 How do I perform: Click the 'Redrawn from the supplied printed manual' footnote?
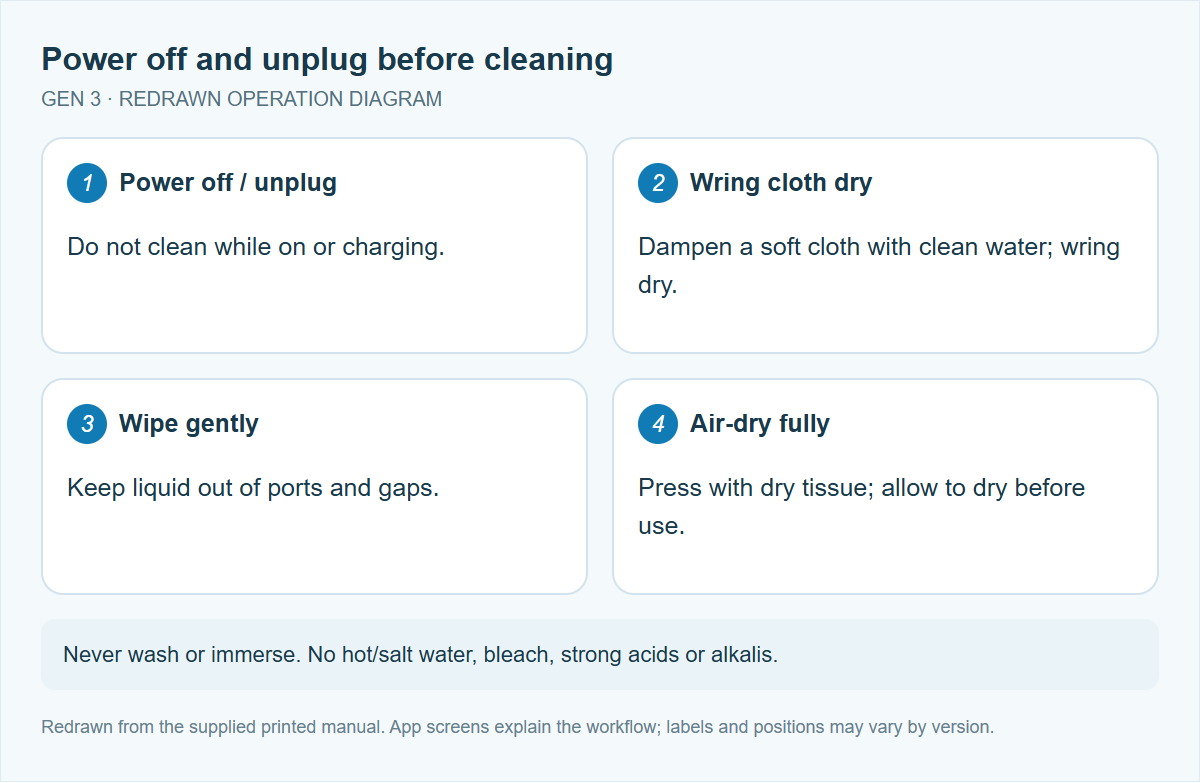point(517,727)
